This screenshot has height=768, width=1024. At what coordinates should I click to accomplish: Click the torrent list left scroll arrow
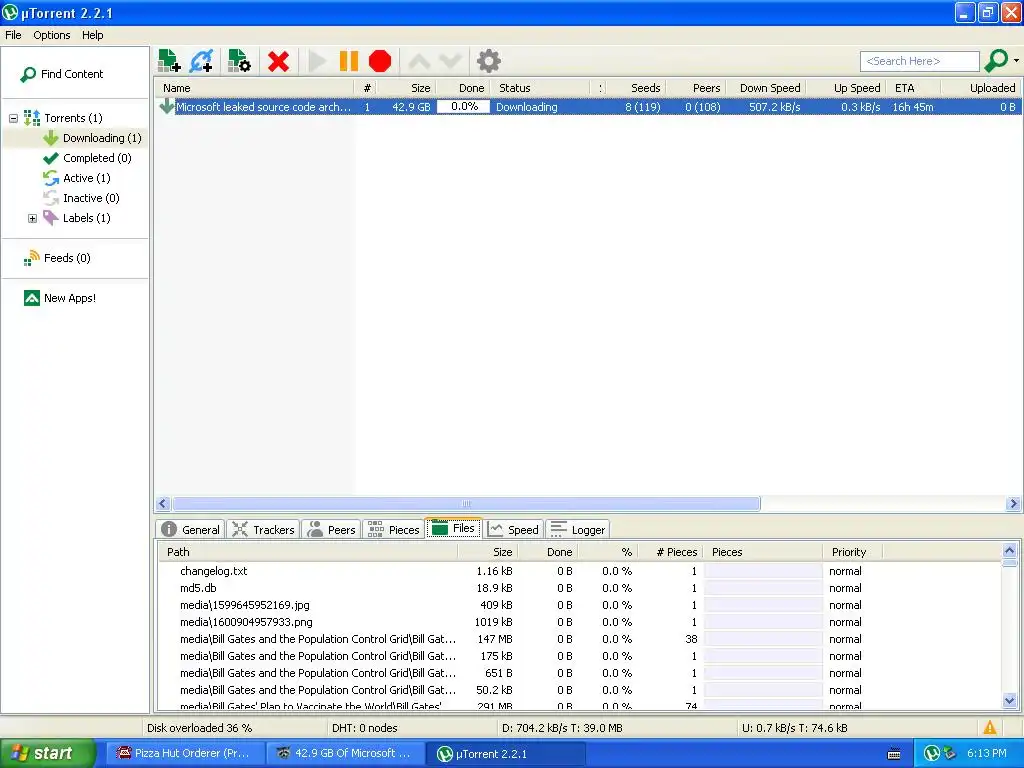click(x=163, y=504)
